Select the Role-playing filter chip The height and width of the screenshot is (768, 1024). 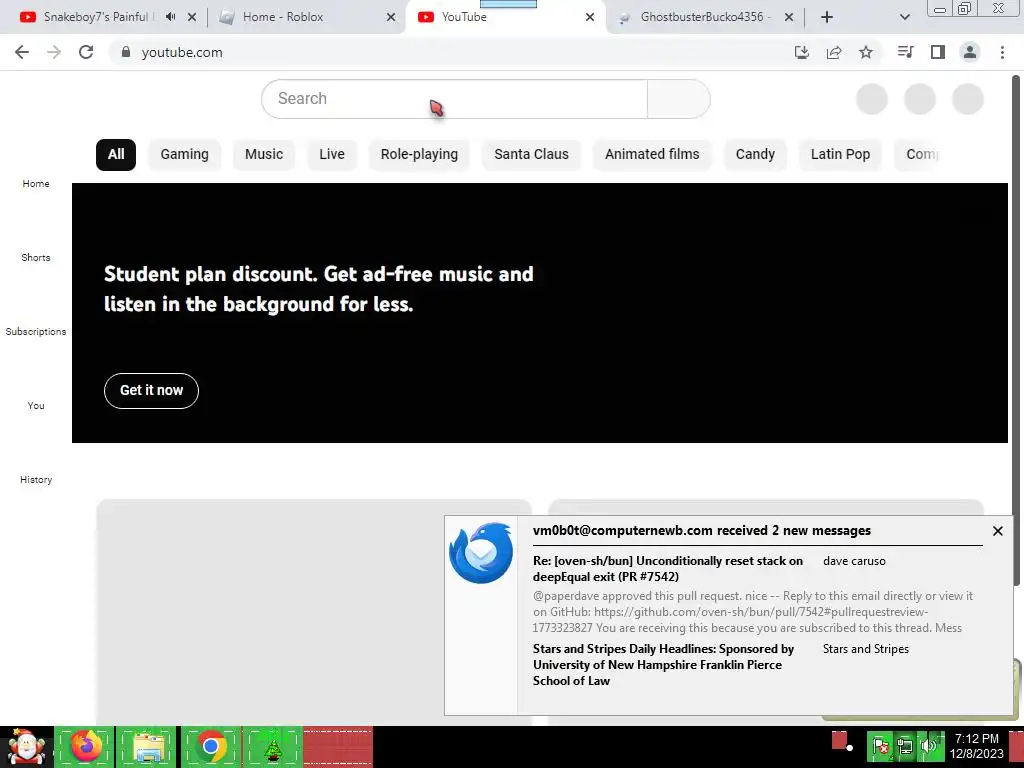(419, 155)
